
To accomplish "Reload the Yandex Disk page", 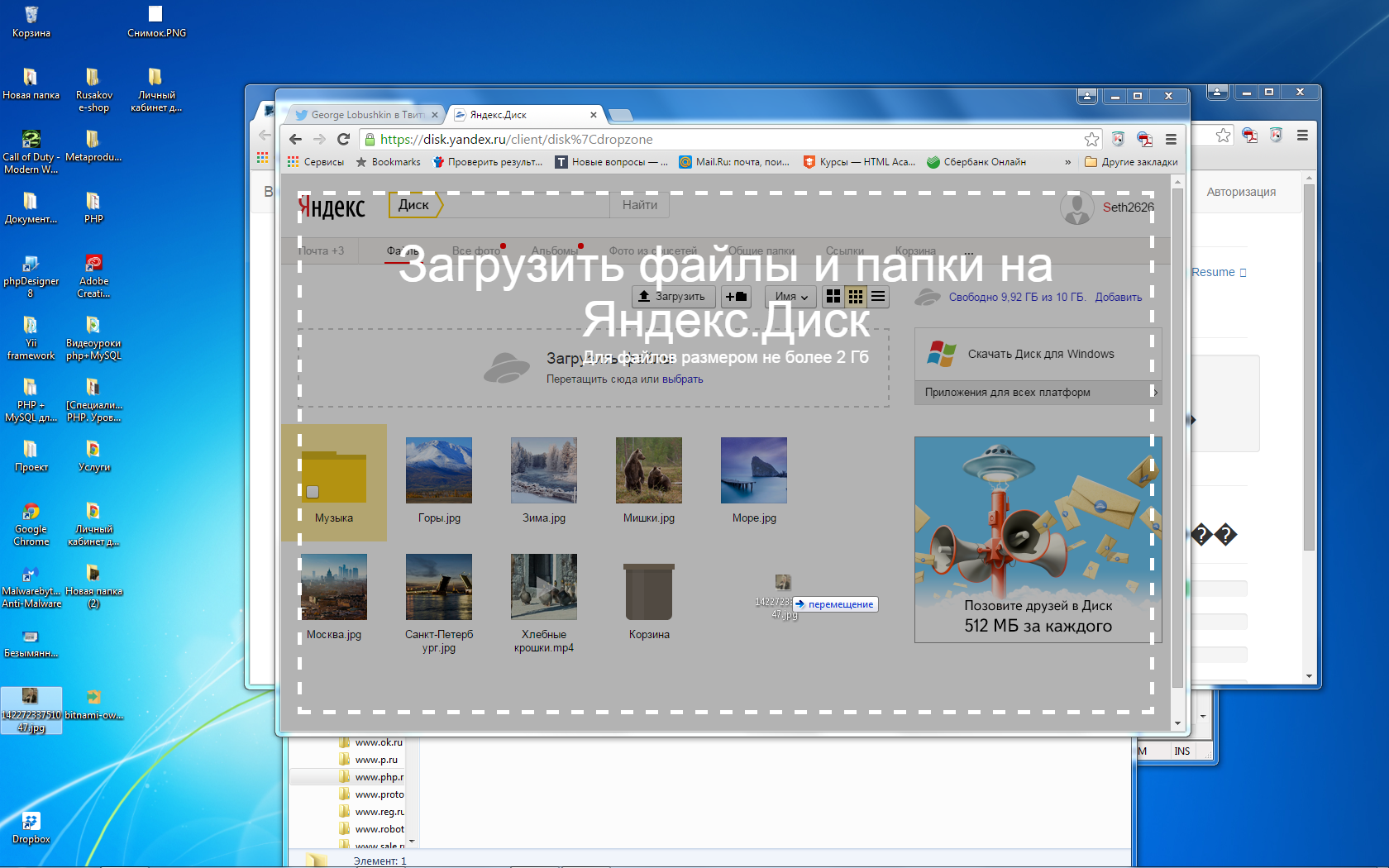I will point(344,139).
